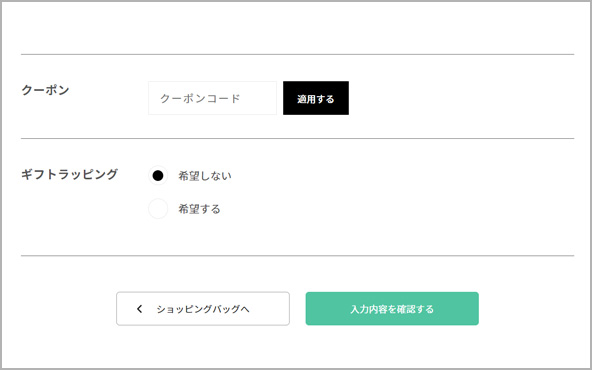This screenshot has height=370, width=592.
Task: Choose not to request gift wrapping
Action: click(158, 176)
